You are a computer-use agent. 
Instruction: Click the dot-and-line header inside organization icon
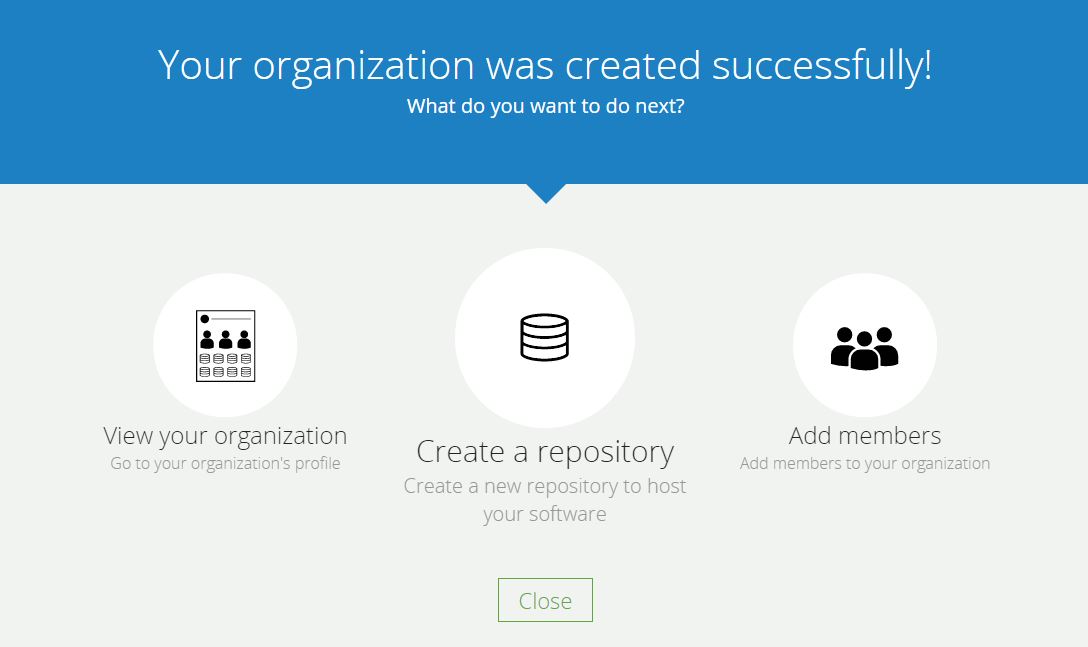(x=225, y=319)
